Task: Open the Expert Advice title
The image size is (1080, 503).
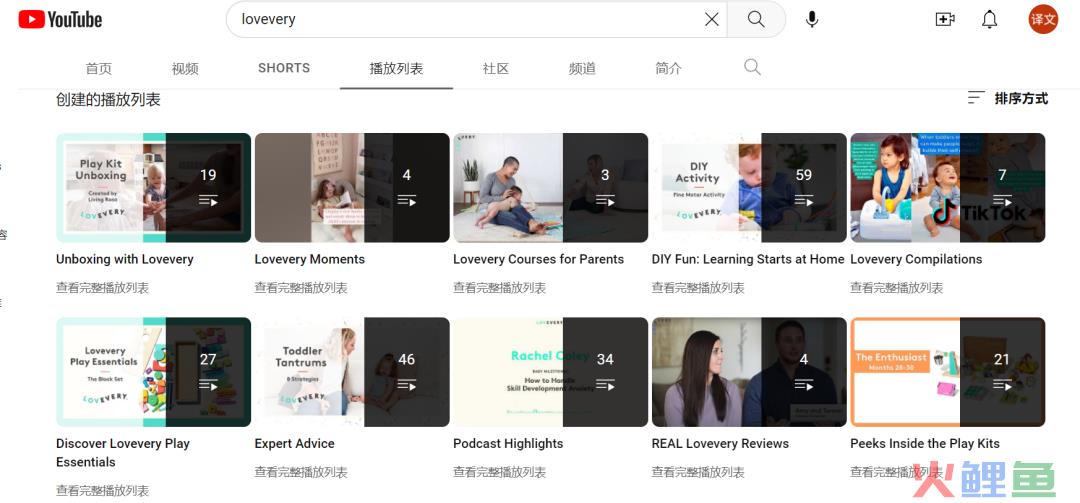Action: 295,444
